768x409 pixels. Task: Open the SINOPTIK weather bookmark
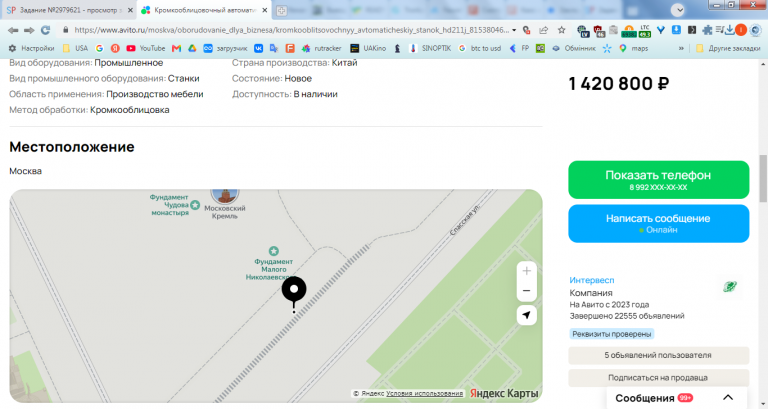click(x=430, y=48)
